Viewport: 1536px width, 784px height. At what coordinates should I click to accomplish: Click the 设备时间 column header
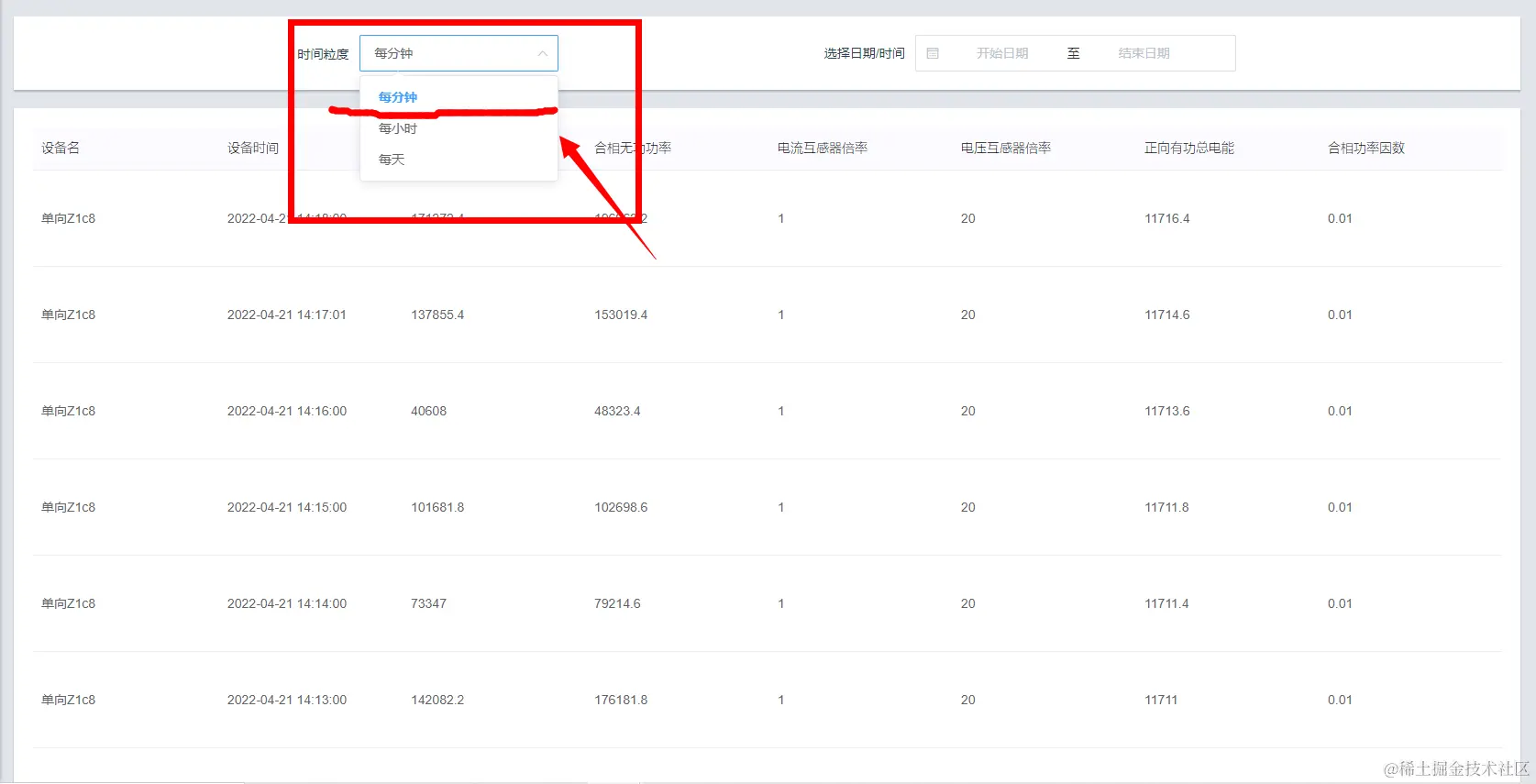coord(253,148)
